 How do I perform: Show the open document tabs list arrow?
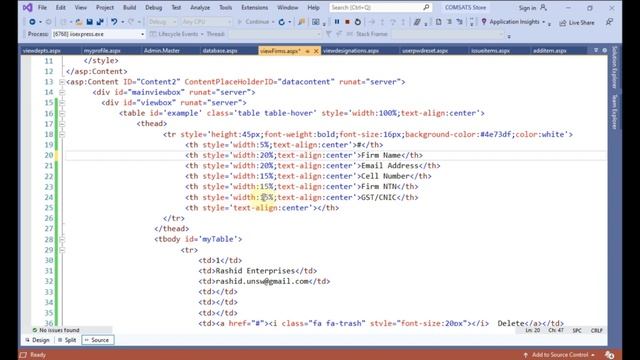pos(596,50)
